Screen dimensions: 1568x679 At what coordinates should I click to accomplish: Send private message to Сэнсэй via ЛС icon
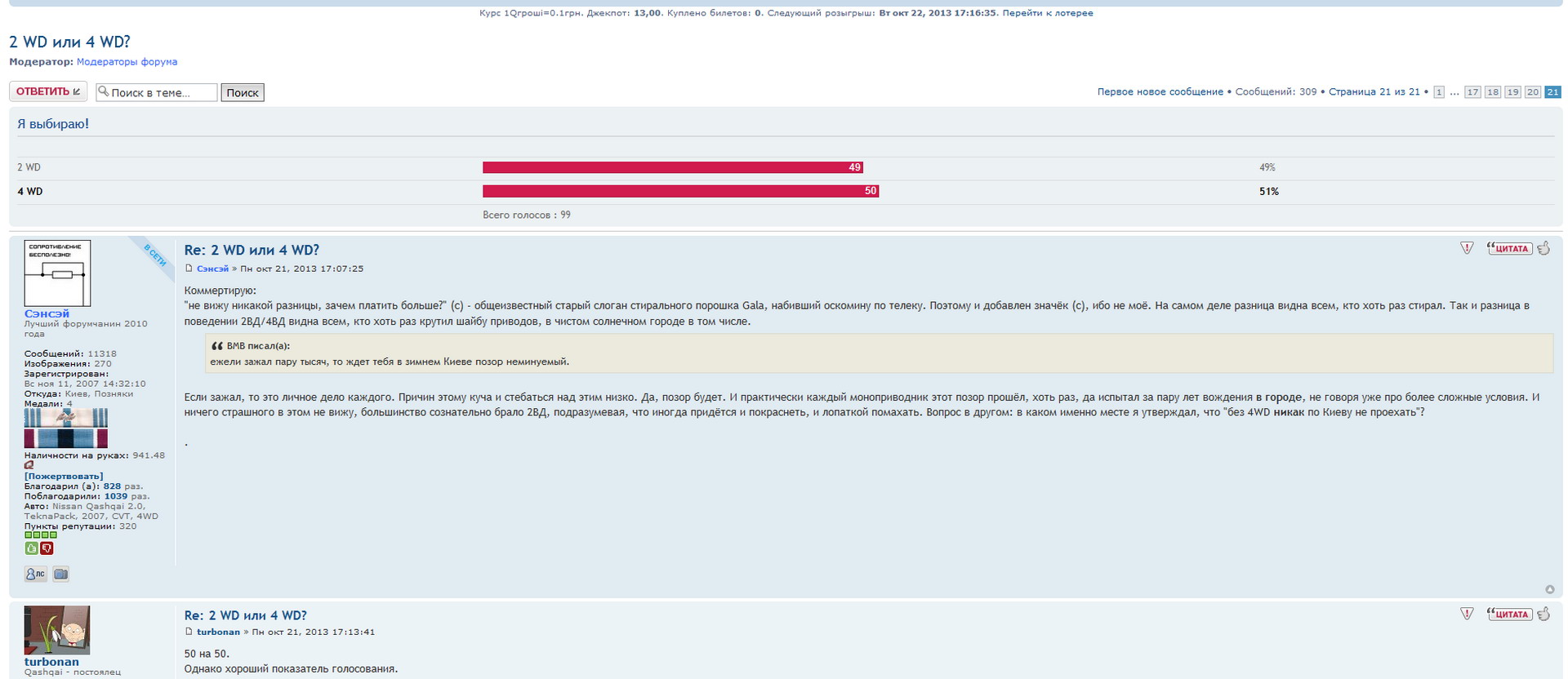(x=36, y=575)
